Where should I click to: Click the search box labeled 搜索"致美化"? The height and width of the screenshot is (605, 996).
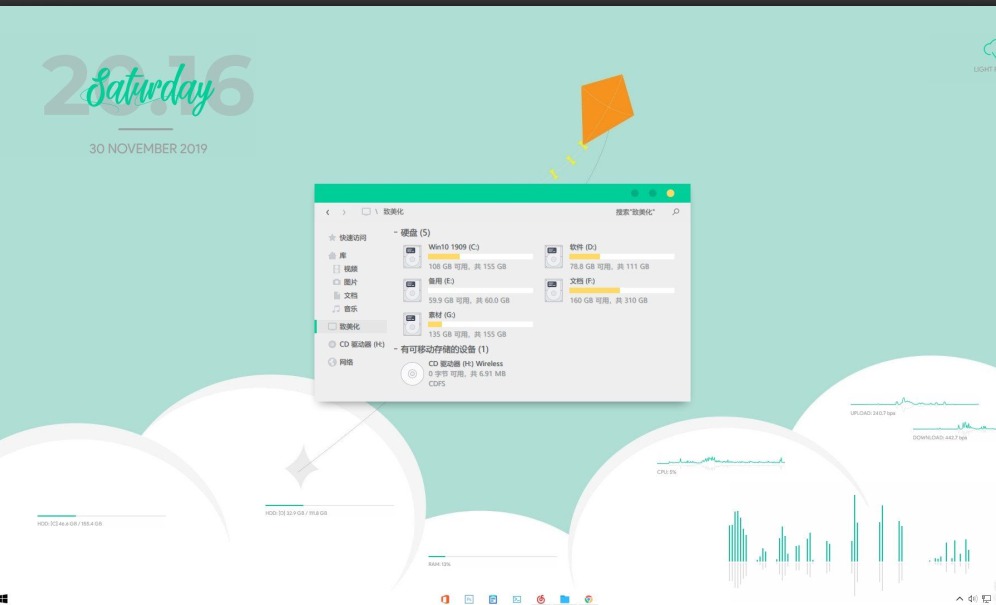(x=635, y=212)
